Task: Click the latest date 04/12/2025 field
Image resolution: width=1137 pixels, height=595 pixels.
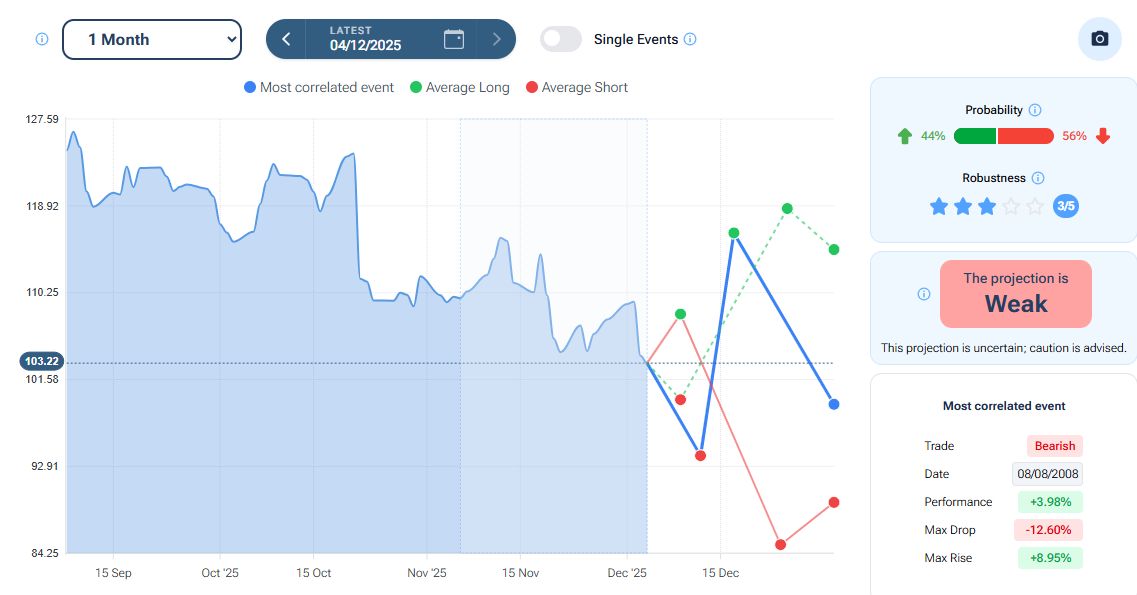Action: click(x=366, y=39)
